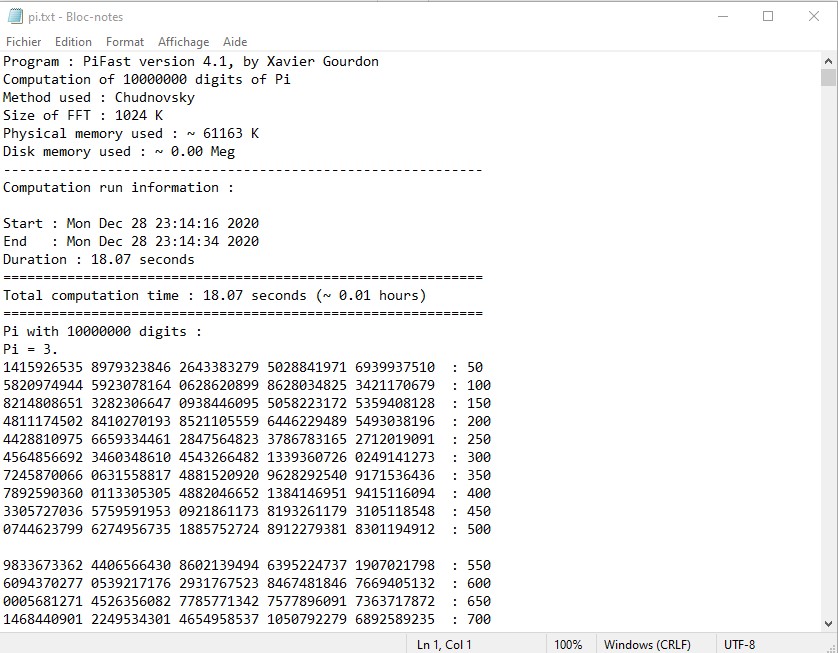This screenshot has width=838, height=653.
Task: Click the line 'Pi = 3.'
Action: pos(30,349)
